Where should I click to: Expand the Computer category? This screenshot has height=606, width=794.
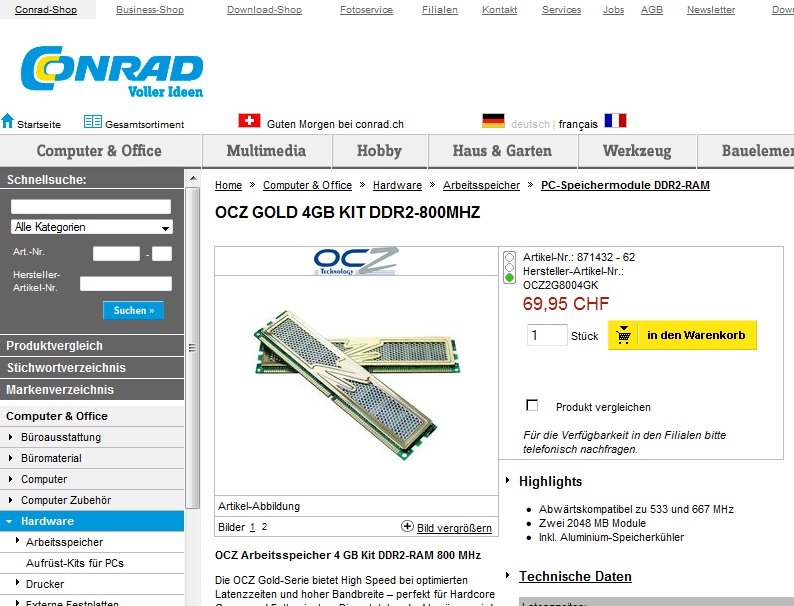(x=10, y=478)
